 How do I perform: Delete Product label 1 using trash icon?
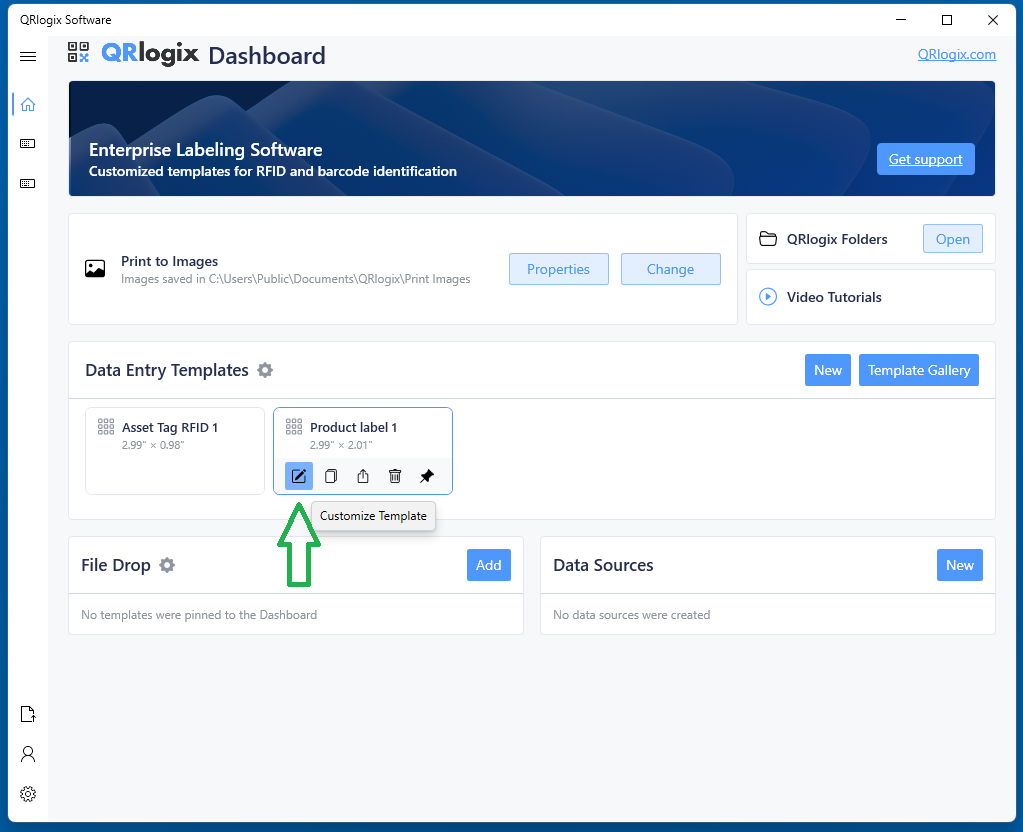pos(395,476)
